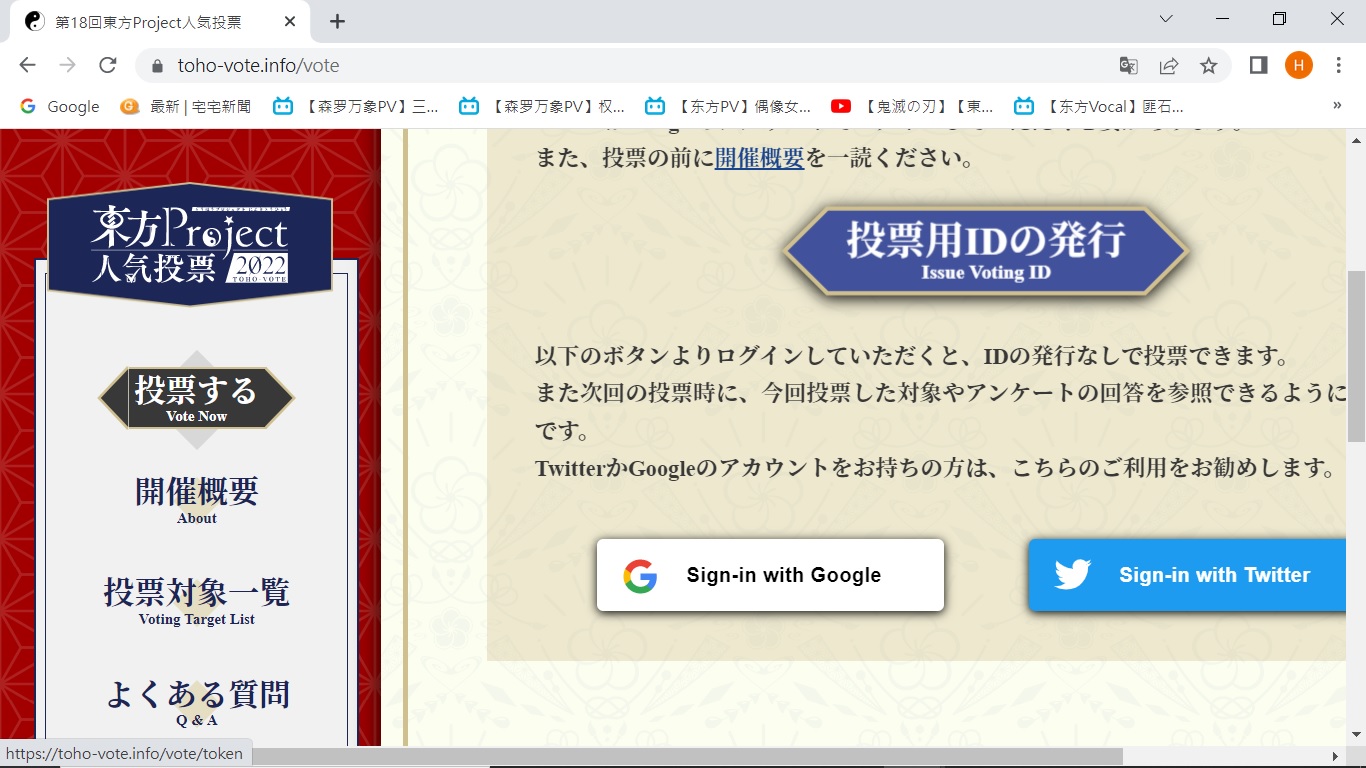
Task: Bookmark this page with the star icon
Action: coord(1208,66)
